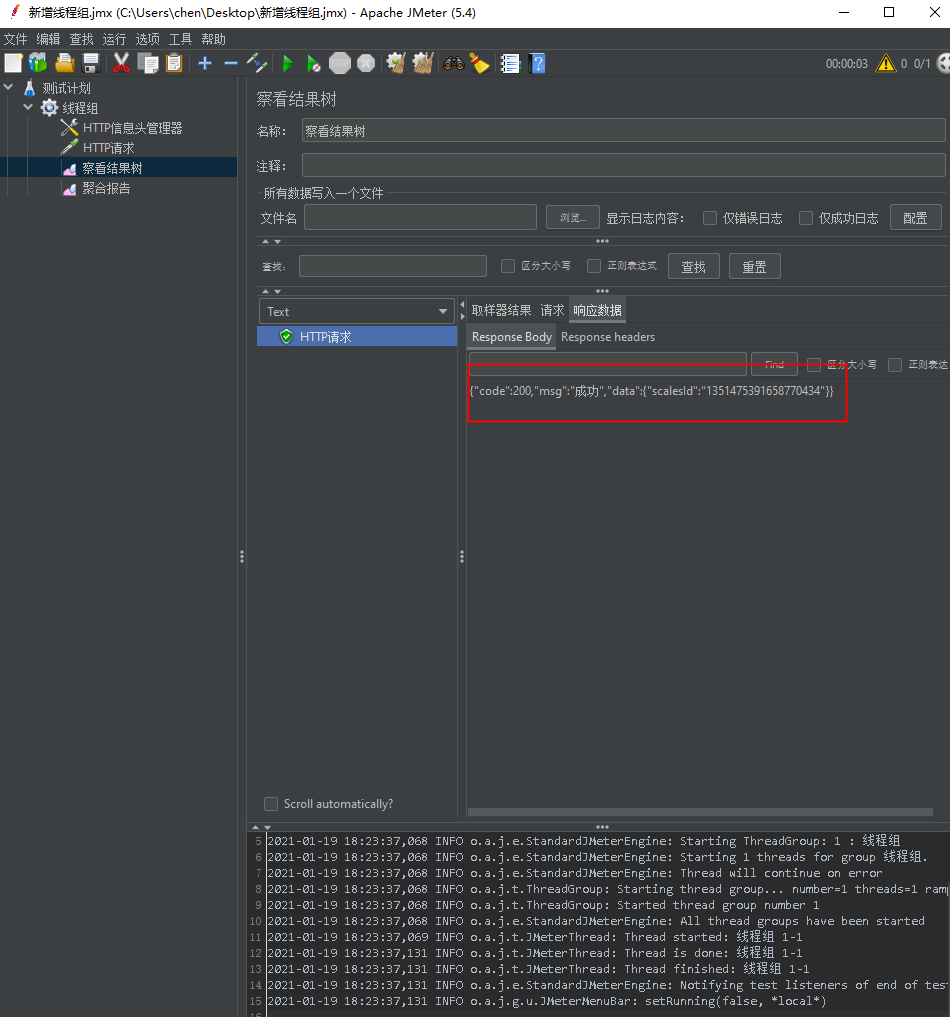Click the response body JSON text
Viewport: 950px width, 1017px height.
point(651,391)
